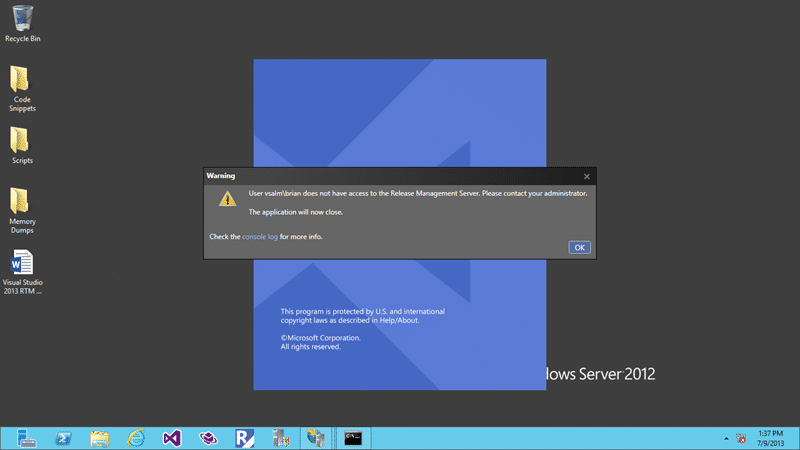Close the Warning dialog with X
This screenshot has height=450, width=800.
(x=587, y=177)
